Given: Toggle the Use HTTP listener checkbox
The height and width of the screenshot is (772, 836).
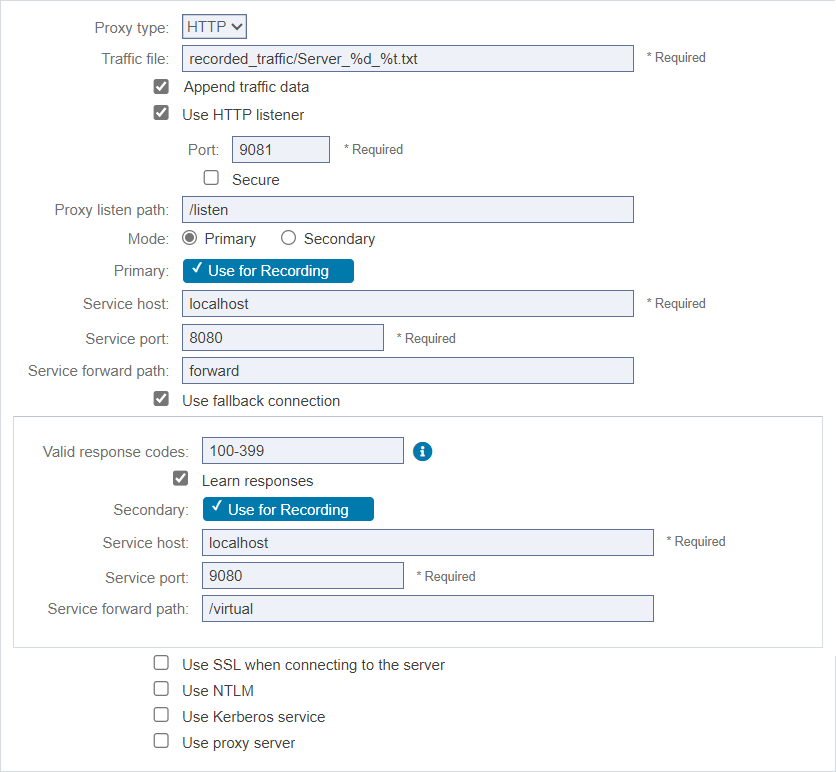Looking at the screenshot, I should [161, 113].
